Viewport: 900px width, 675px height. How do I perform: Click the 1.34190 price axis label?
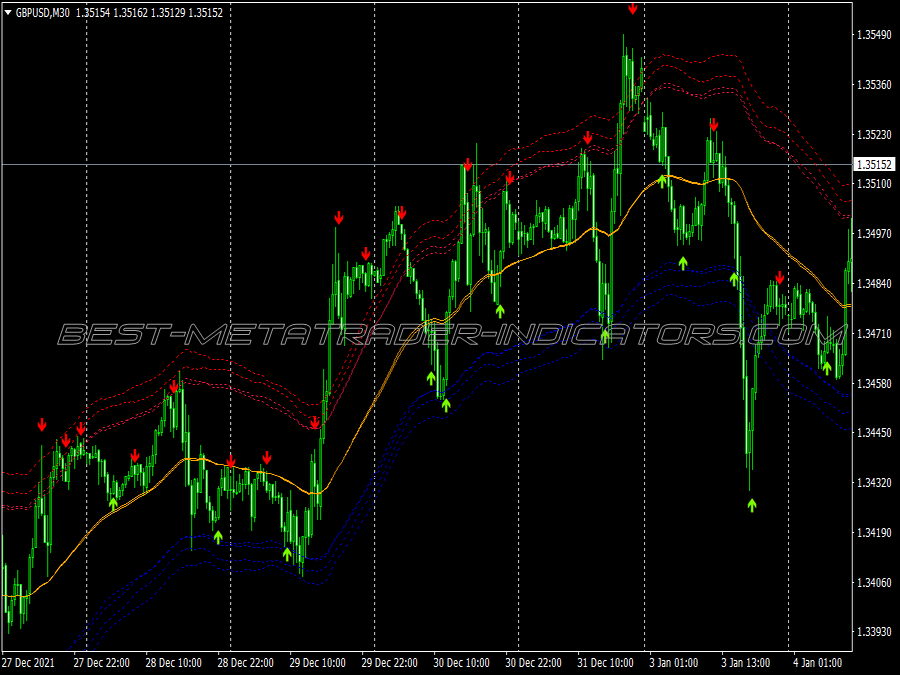(x=874, y=533)
